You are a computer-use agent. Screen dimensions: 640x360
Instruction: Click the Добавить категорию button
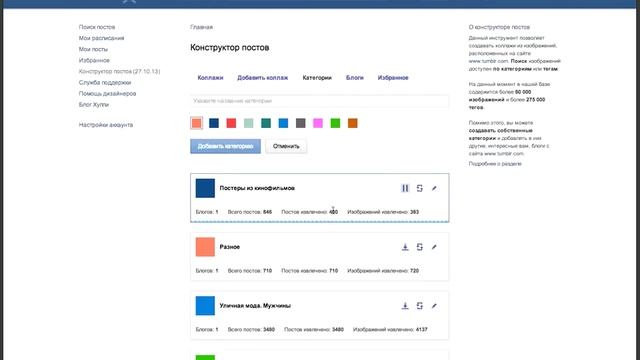coord(225,146)
